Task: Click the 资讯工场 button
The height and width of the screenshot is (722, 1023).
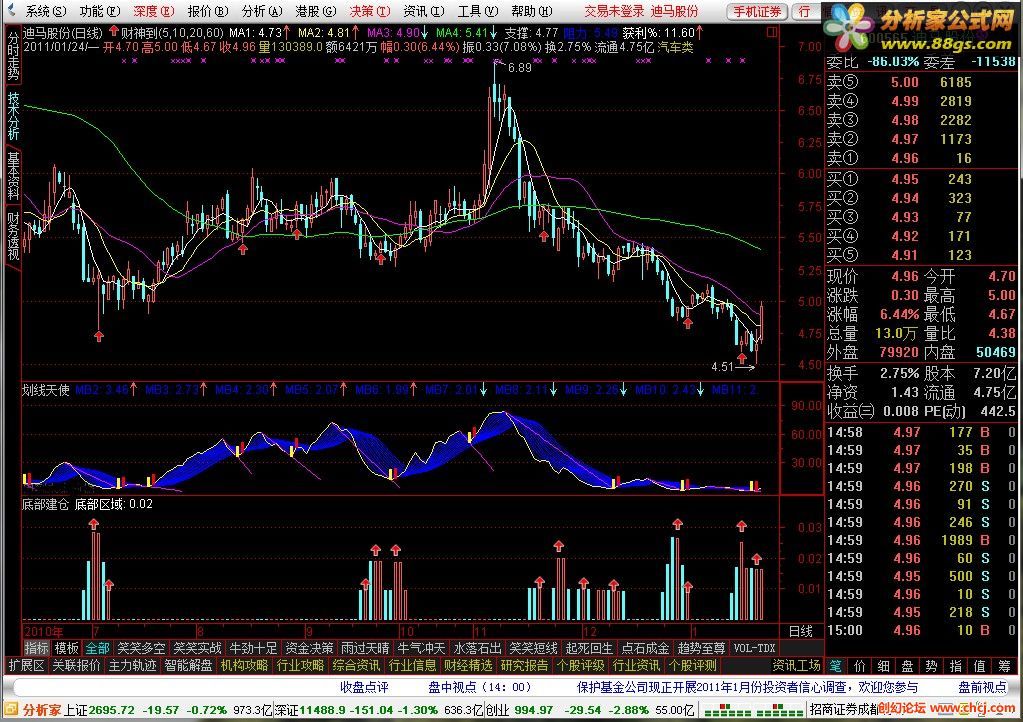Action: coord(797,665)
